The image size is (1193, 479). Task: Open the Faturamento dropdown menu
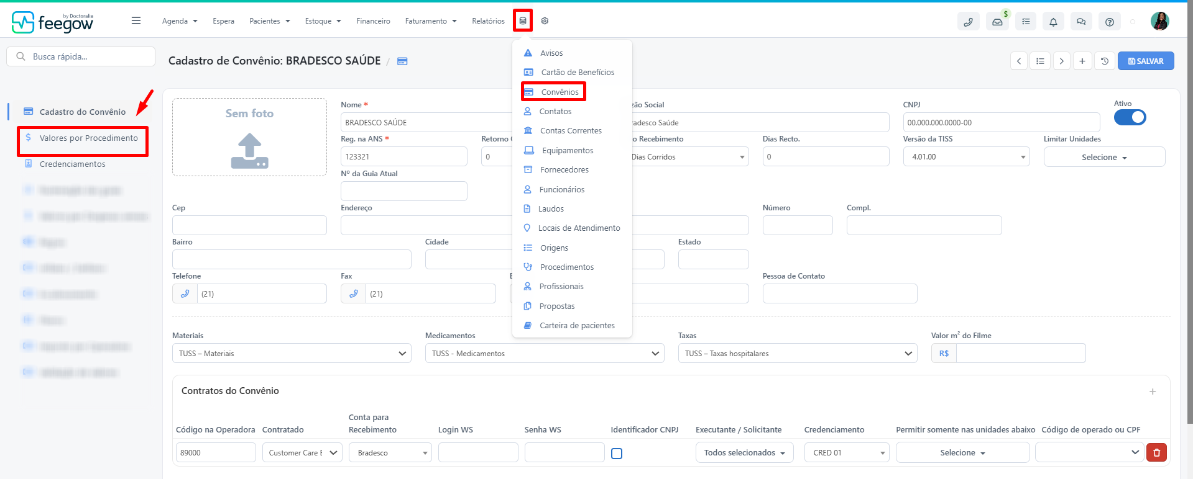click(431, 21)
